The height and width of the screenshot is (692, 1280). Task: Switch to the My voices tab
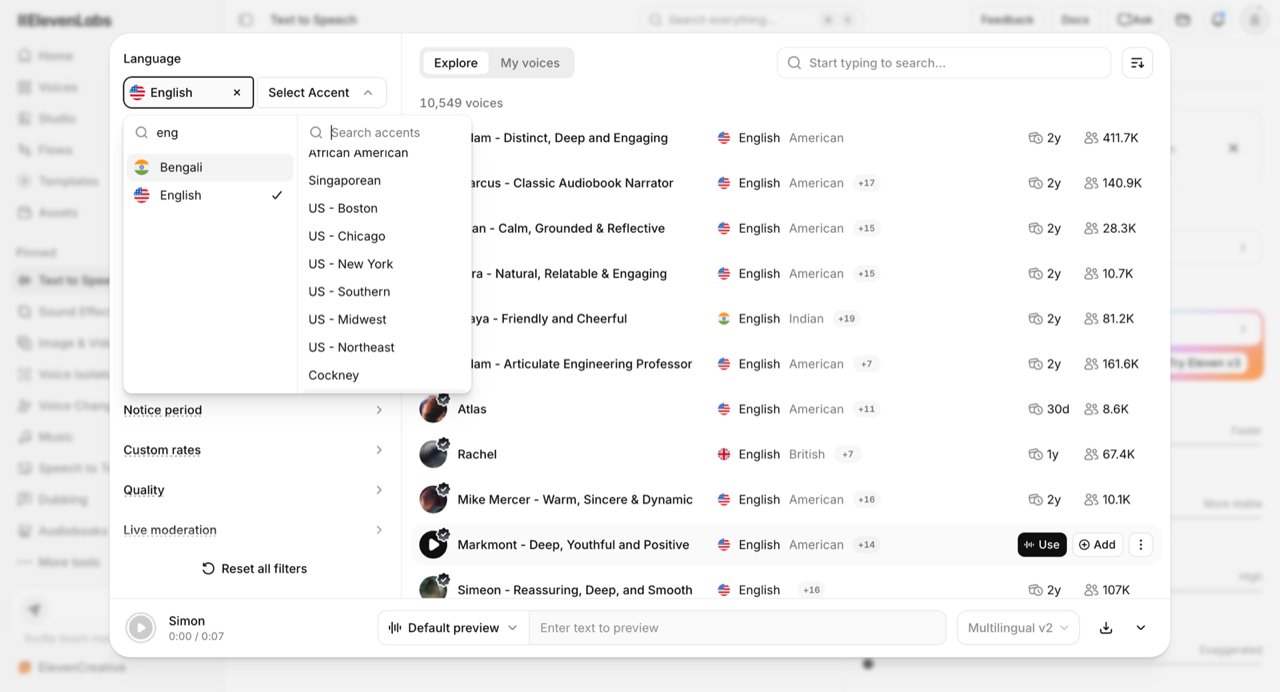pyautogui.click(x=530, y=63)
